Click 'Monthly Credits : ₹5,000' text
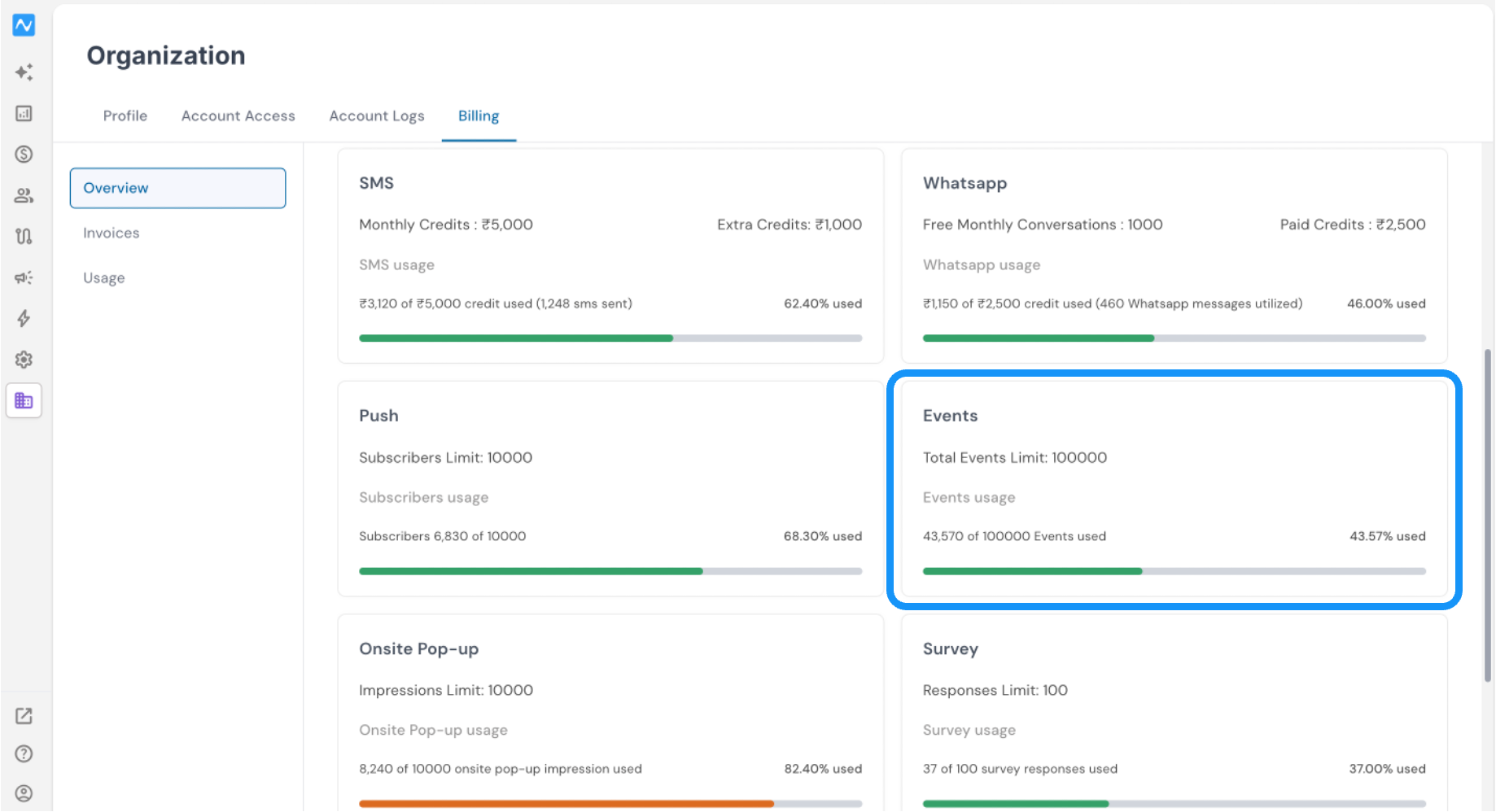The height and width of the screenshot is (812, 1496). pos(446,225)
